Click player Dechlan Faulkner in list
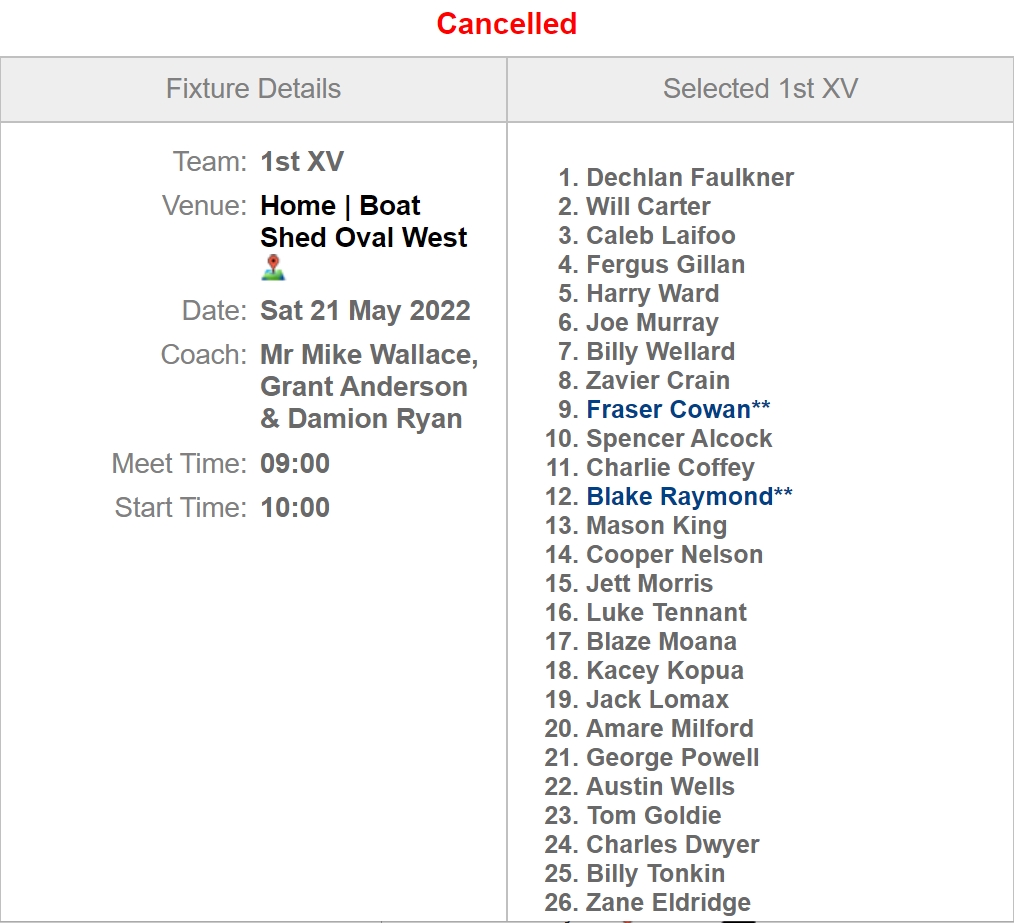 pyautogui.click(x=689, y=178)
